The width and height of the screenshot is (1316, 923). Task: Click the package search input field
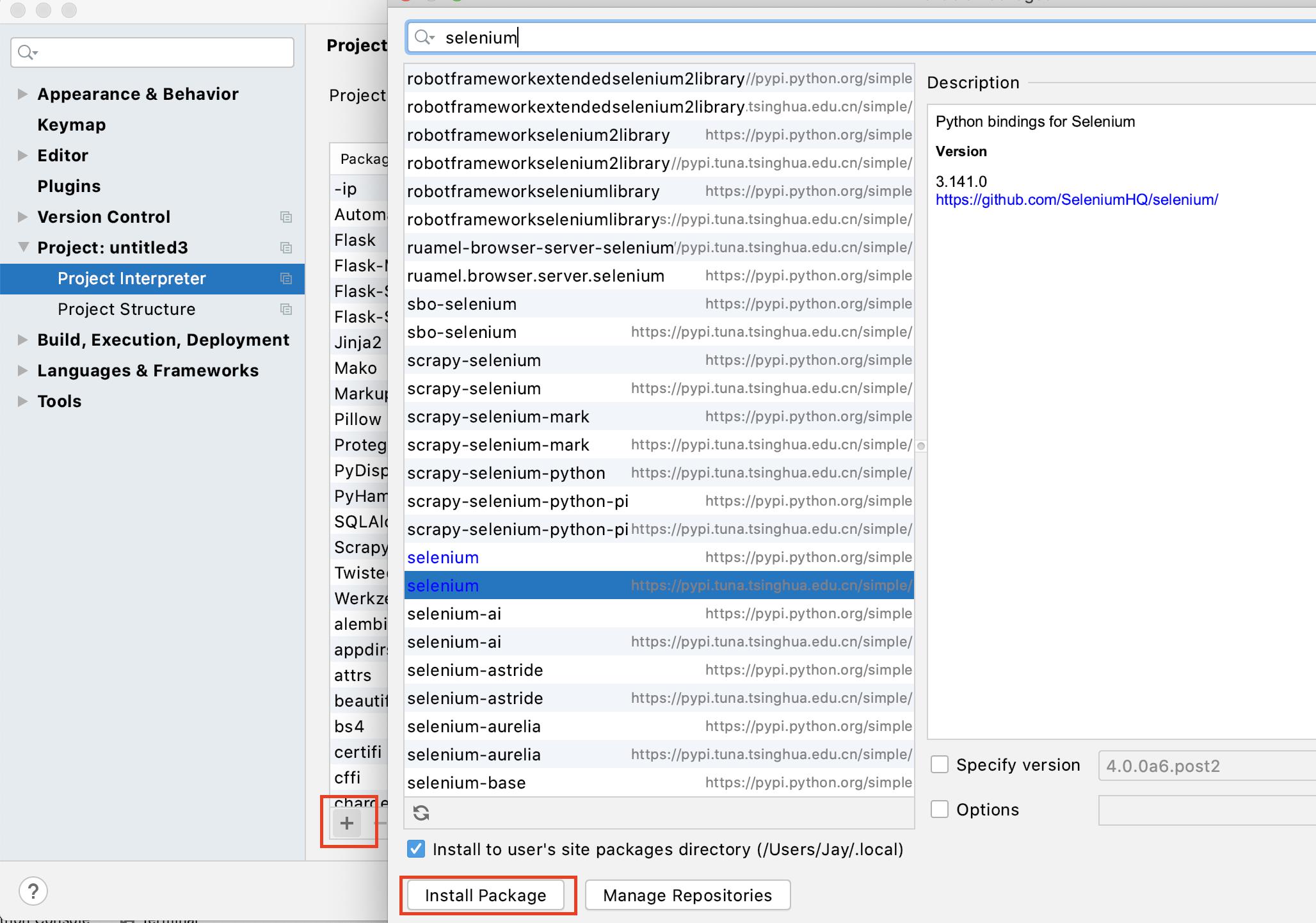point(861,38)
